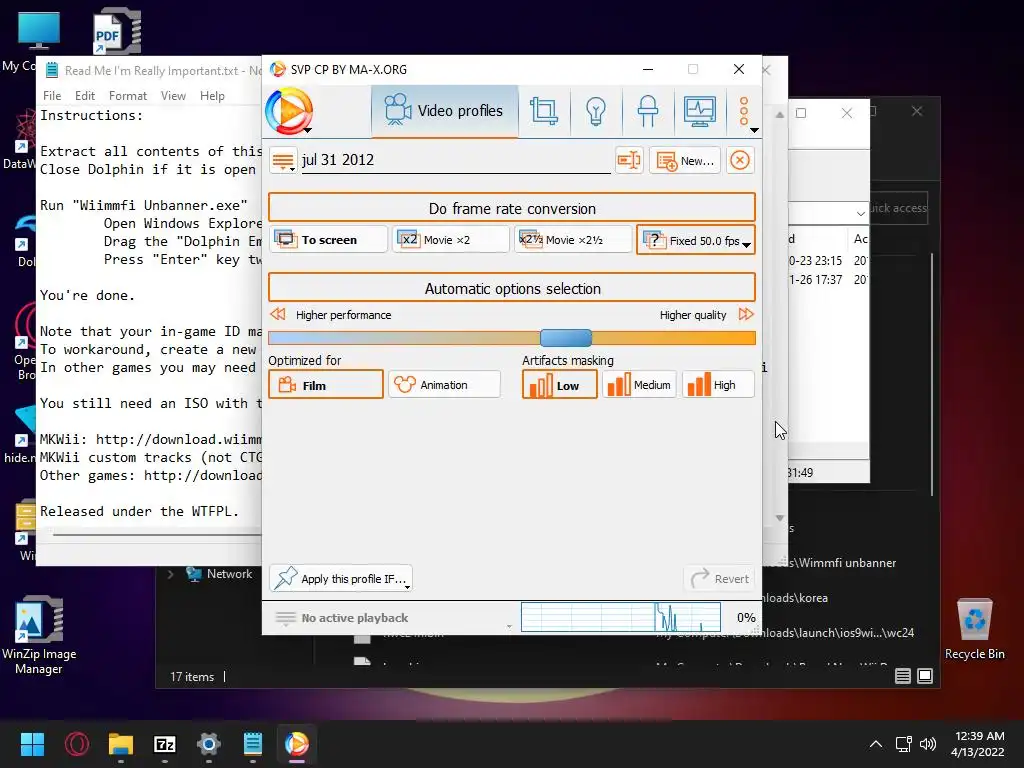This screenshot has width=1024, height=768.
Task: Switch Explorer to large icons view
Action: click(925, 676)
